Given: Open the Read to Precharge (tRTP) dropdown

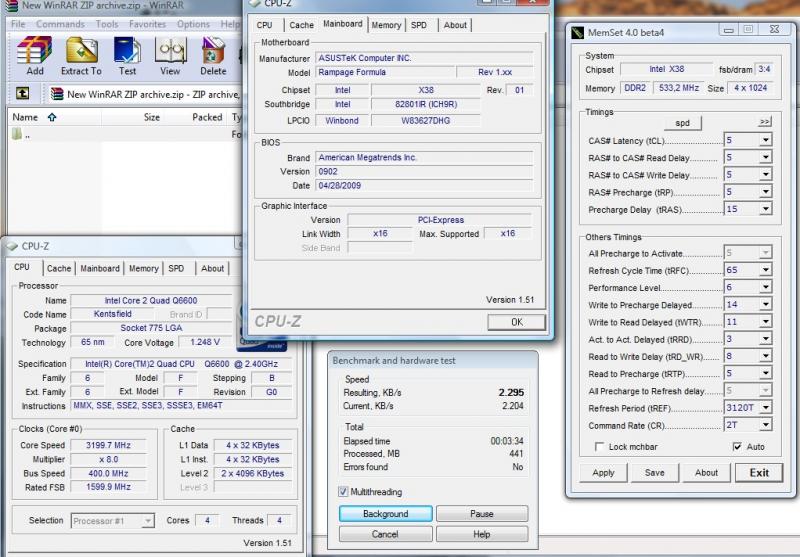Looking at the screenshot, I should [765, 373].
